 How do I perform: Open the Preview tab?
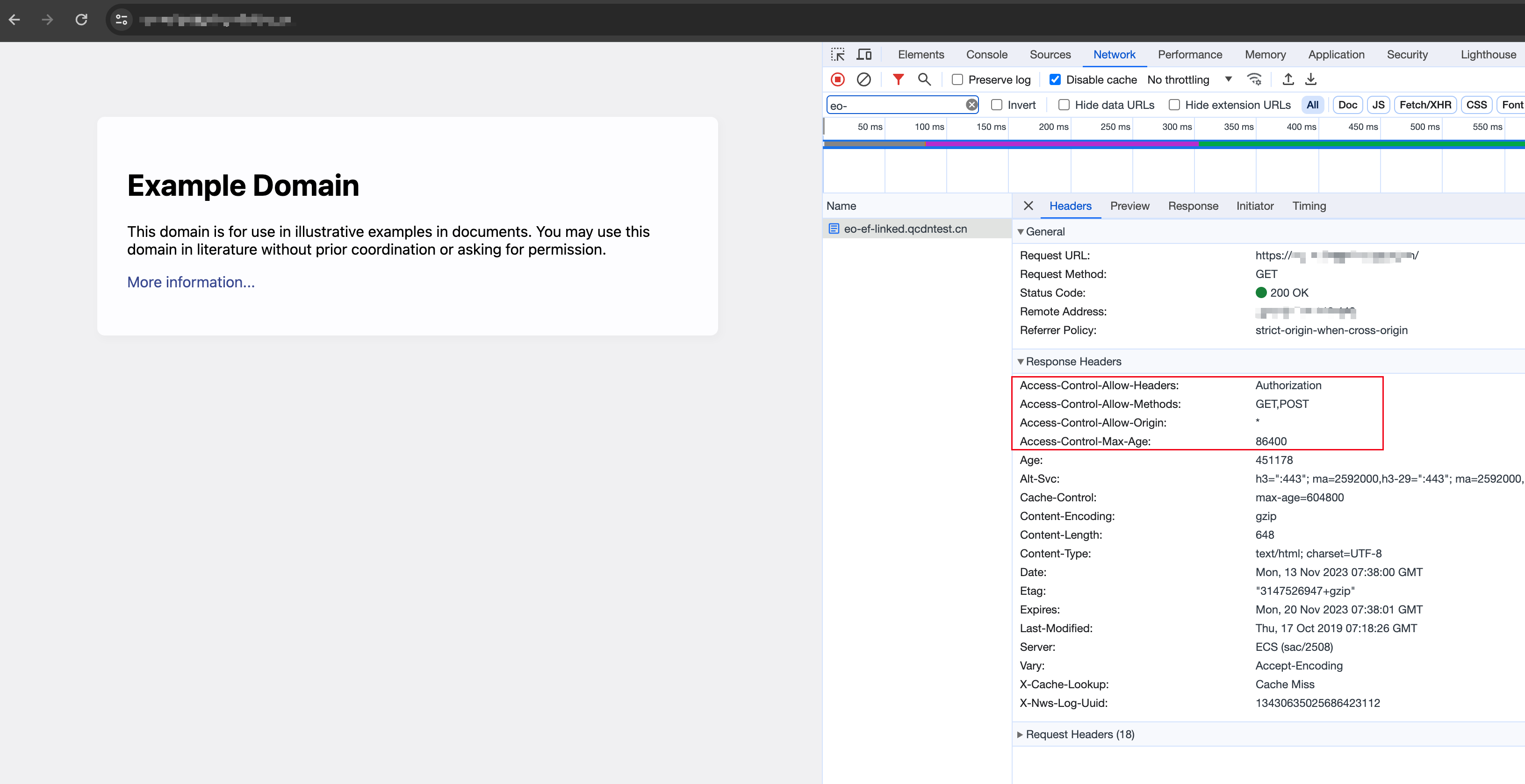click(1129, 206)
